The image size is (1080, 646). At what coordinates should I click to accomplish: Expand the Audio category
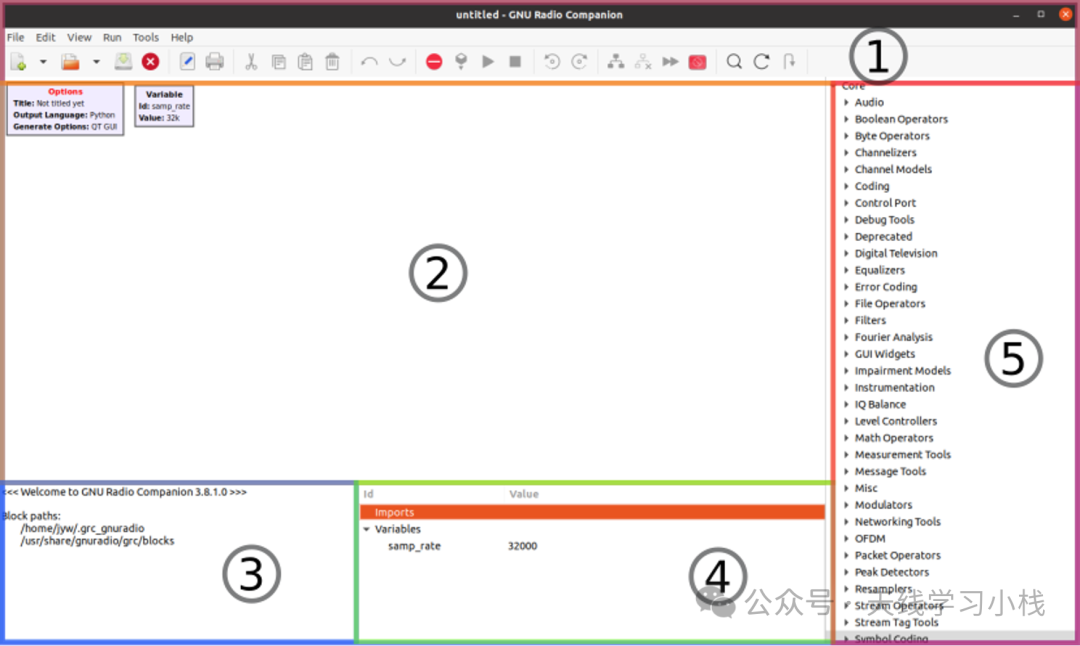[847, 102]
